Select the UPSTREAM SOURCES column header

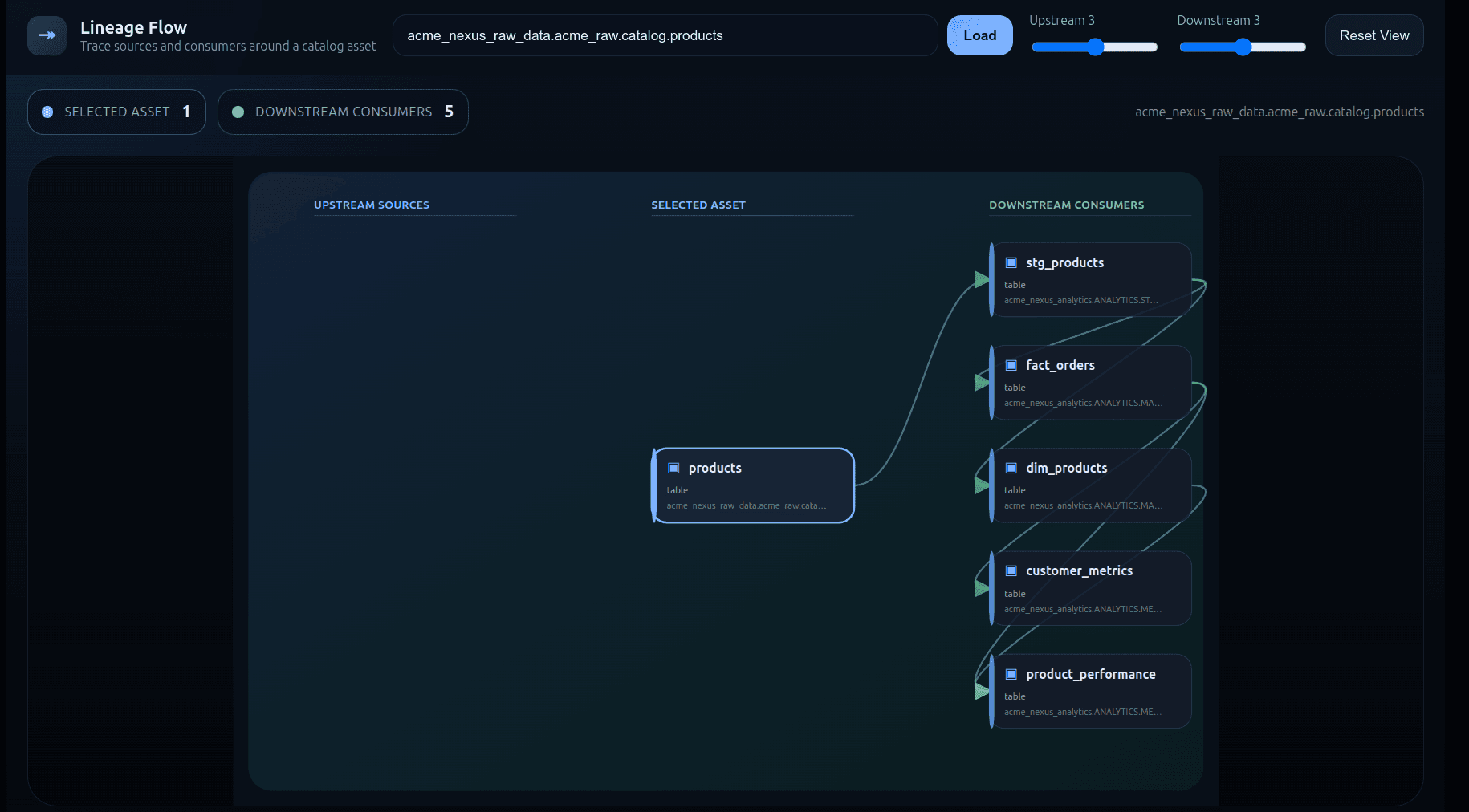pyautogui.click(x=372, y=205)
